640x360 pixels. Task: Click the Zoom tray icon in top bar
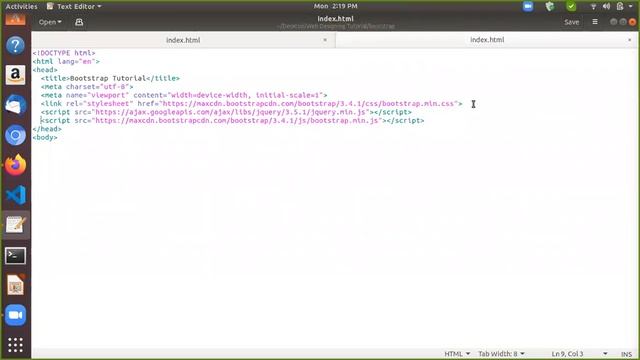coord(528,6)
